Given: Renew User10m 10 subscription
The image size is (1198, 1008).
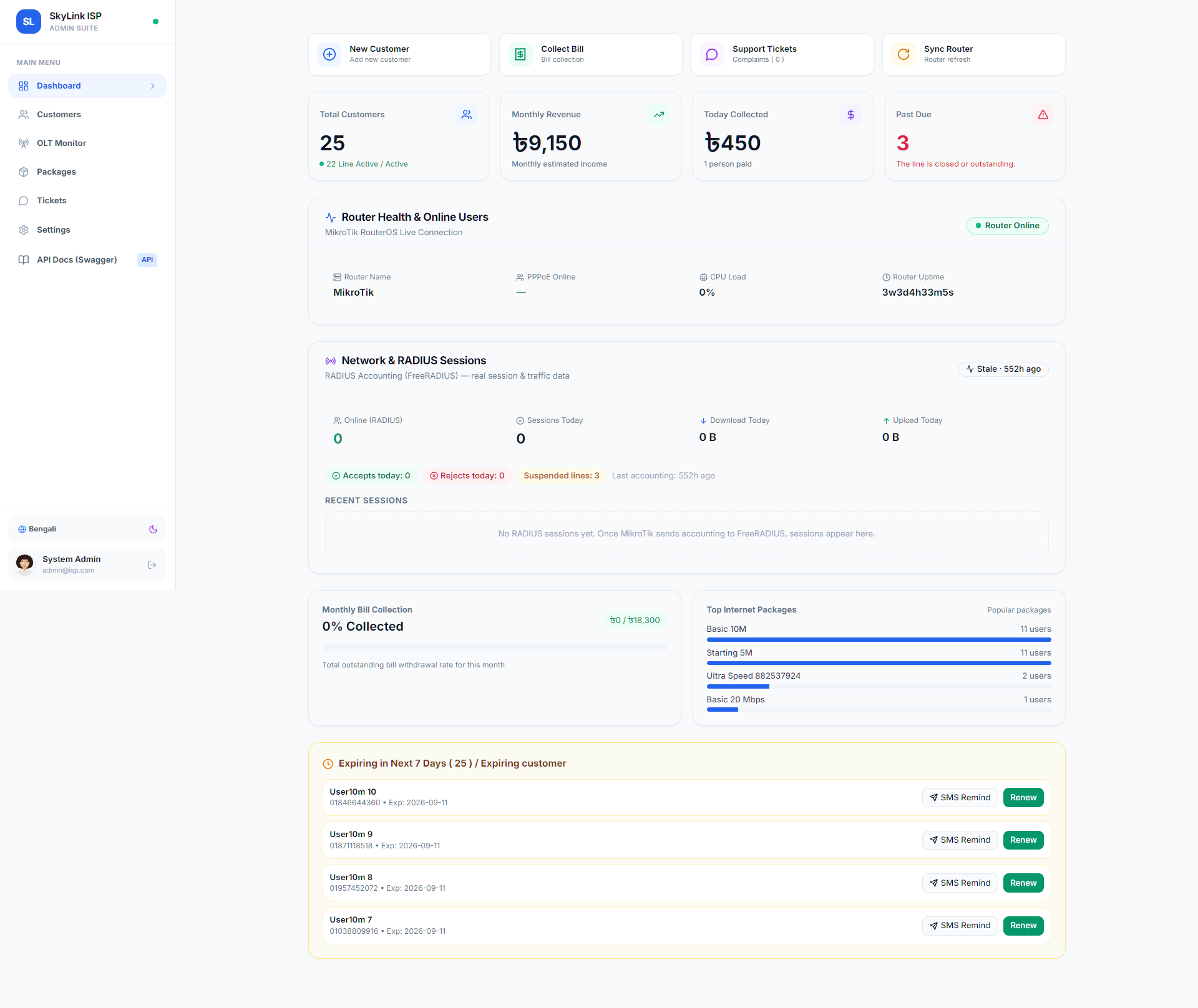Looking at the screenshot, I should tap(1023, 798).
